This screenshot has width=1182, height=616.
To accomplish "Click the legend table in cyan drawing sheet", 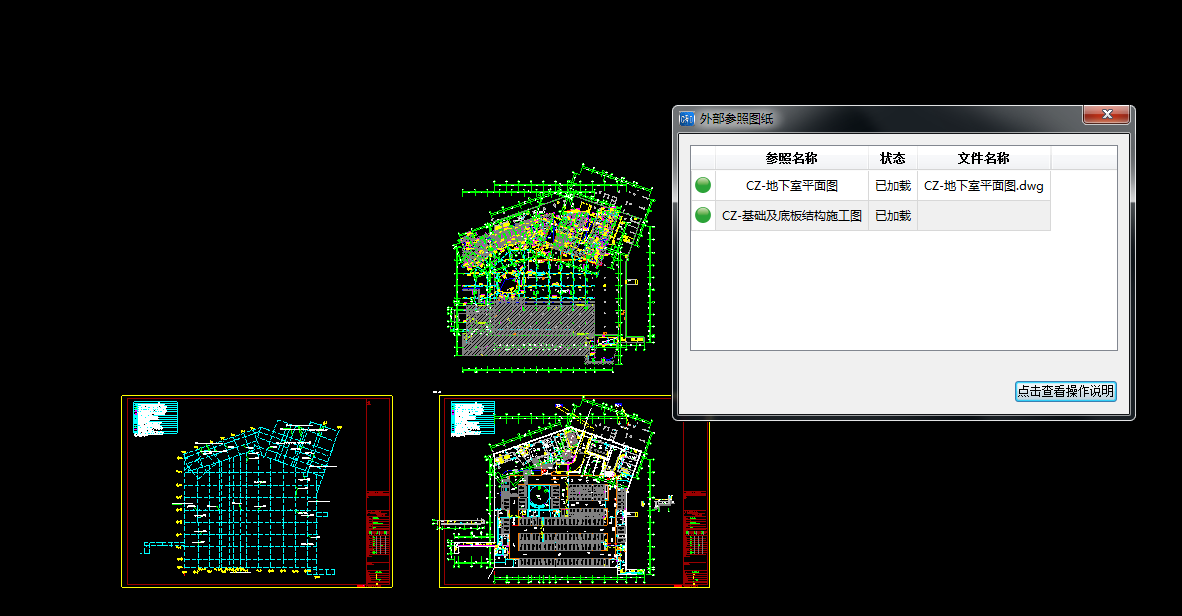I will [155, 418].
